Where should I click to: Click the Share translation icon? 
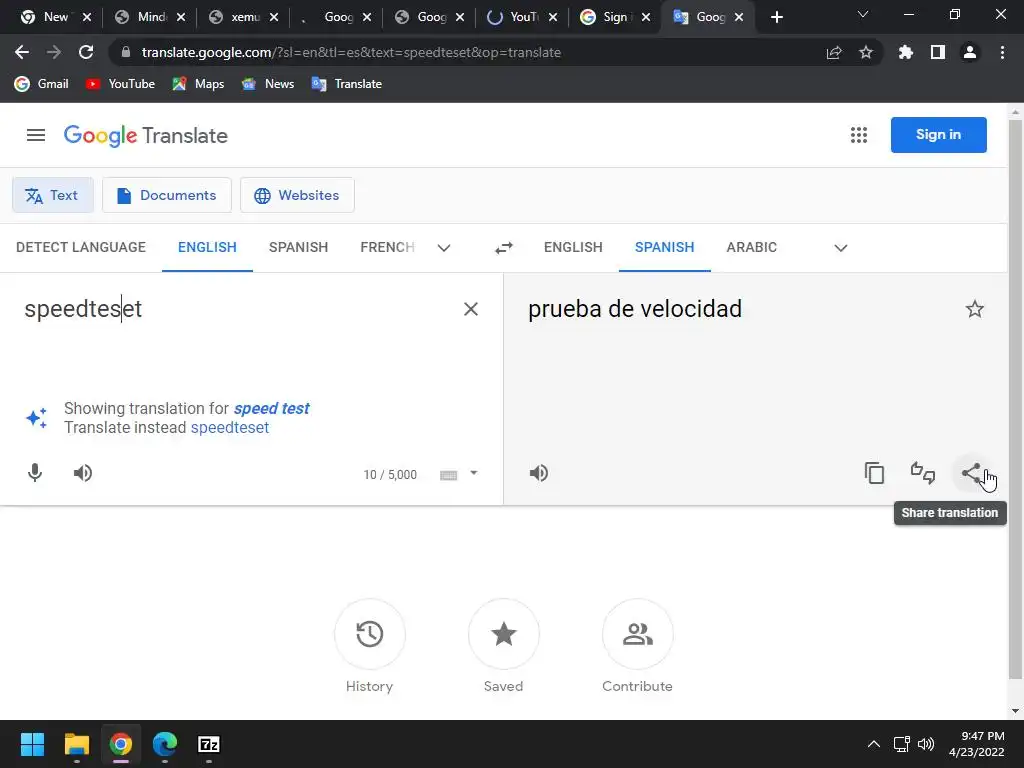[x=971, y=473]
